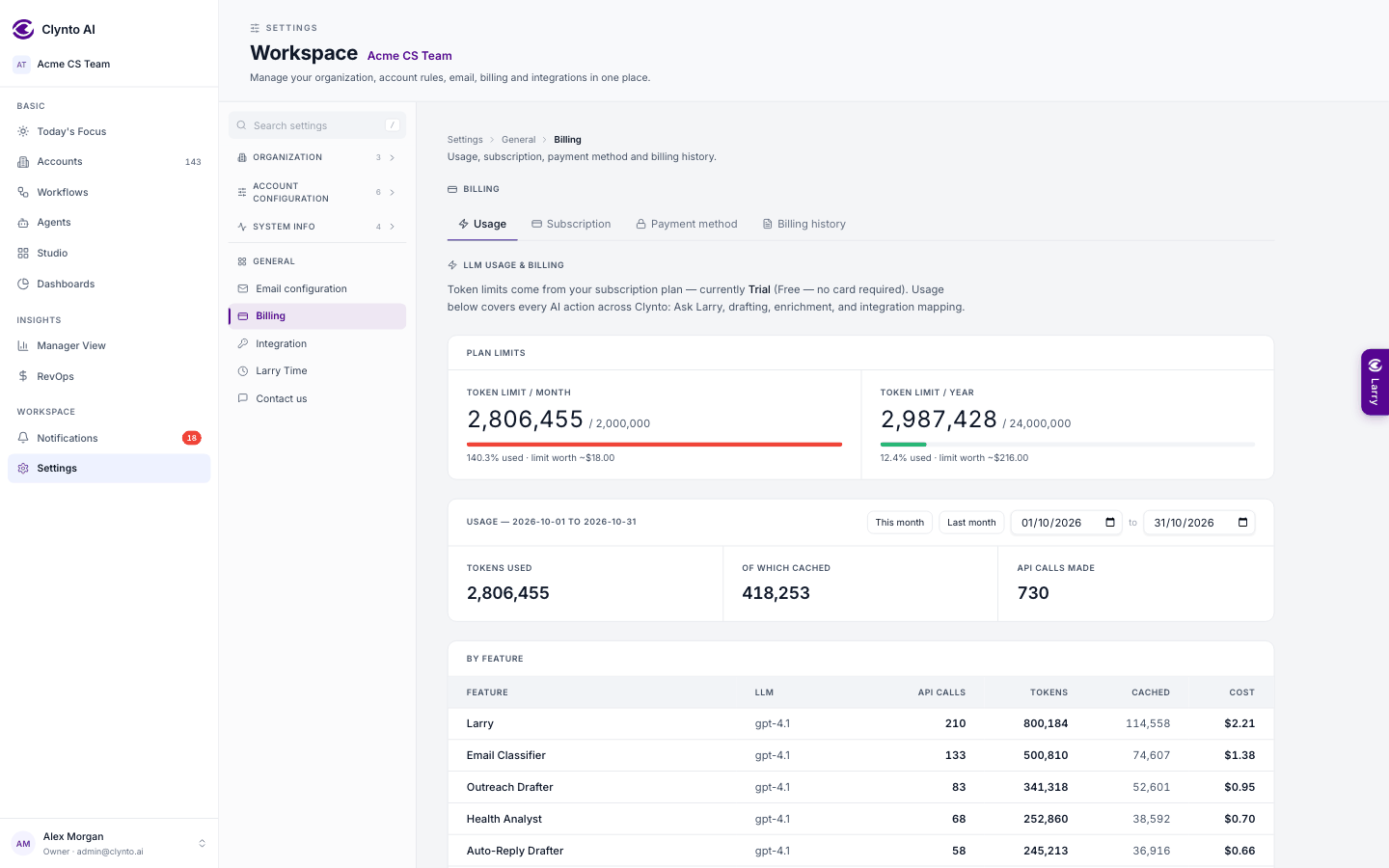Open the Workflows icon in sidebar

[x=23, y=192]
